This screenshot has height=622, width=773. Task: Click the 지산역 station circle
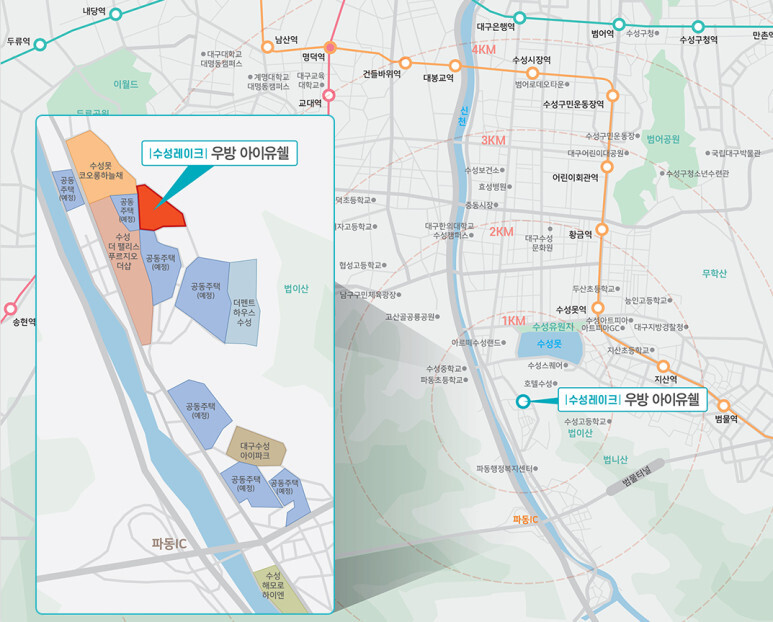(x=664, y=366)
